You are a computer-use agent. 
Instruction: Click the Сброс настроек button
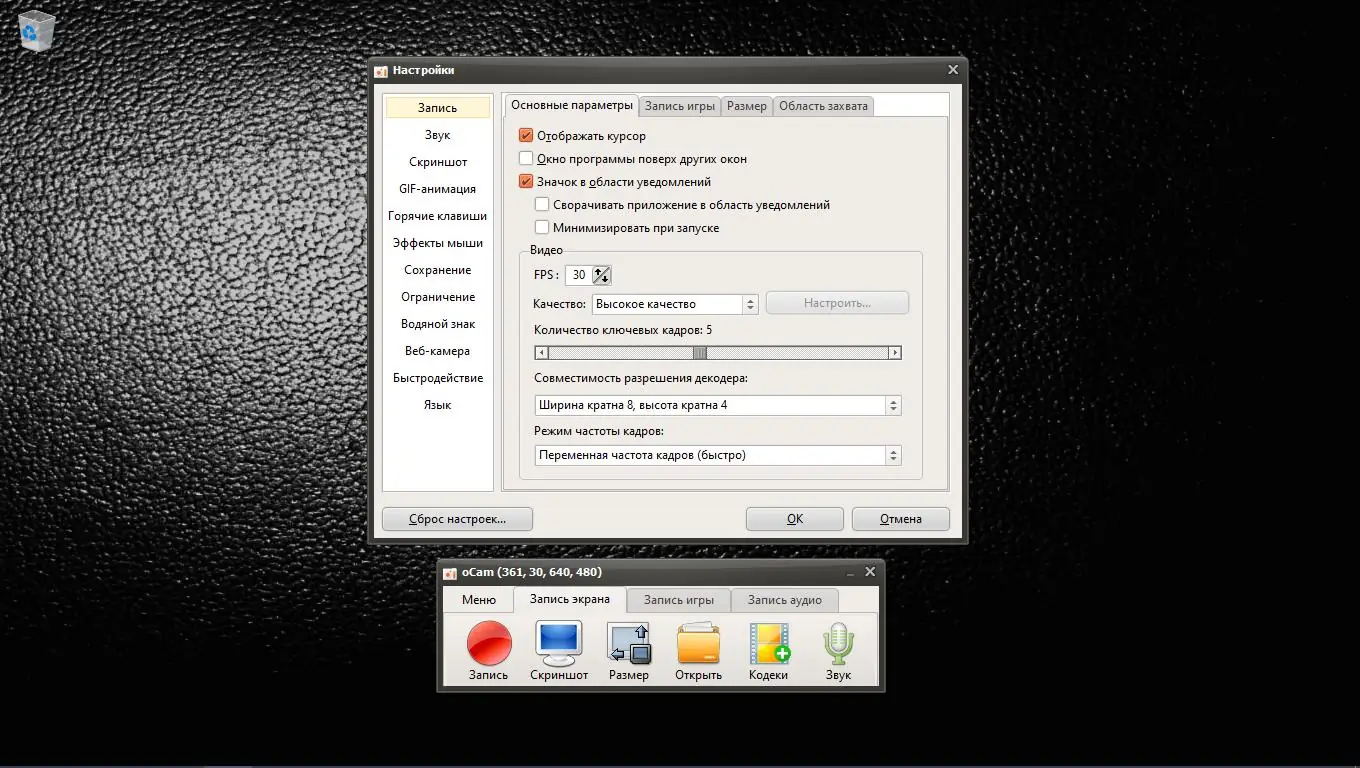(457, 519)
